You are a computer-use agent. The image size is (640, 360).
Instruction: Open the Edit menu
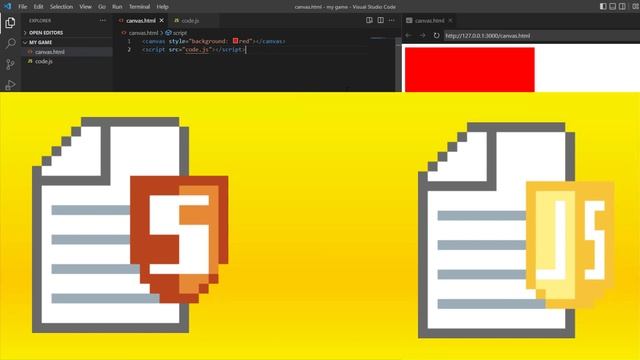[38, 7]
